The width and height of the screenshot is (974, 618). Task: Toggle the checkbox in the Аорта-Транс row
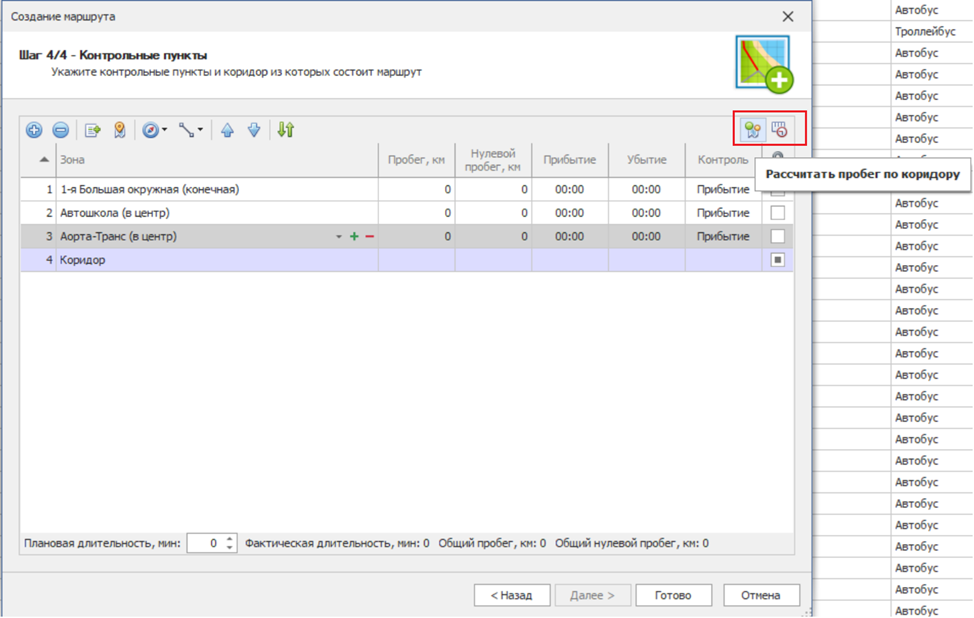coord(777,237)
